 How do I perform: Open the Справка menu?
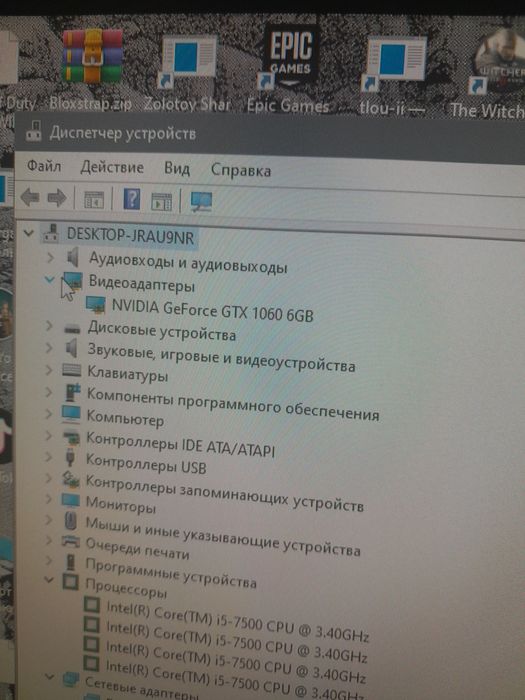241,171
